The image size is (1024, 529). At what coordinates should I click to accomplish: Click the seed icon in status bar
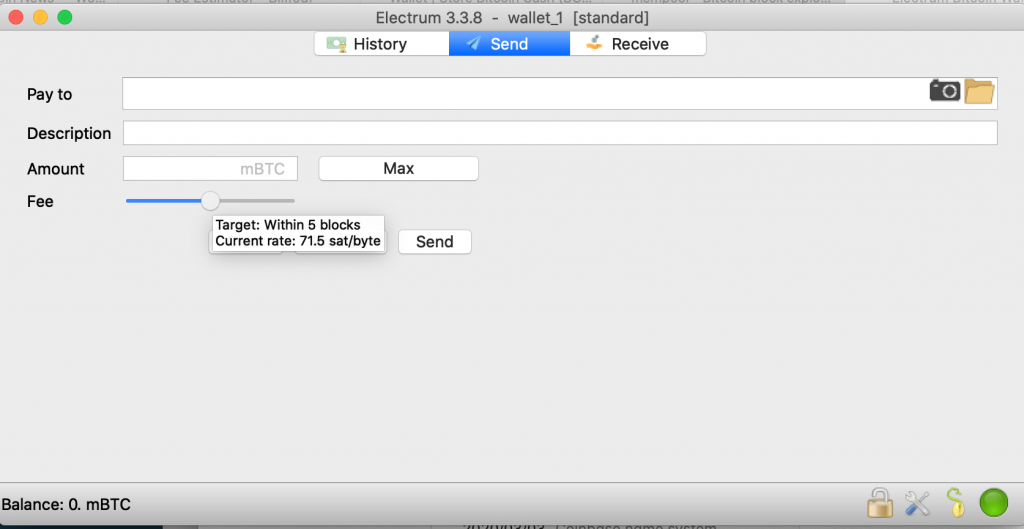[955, 503]
